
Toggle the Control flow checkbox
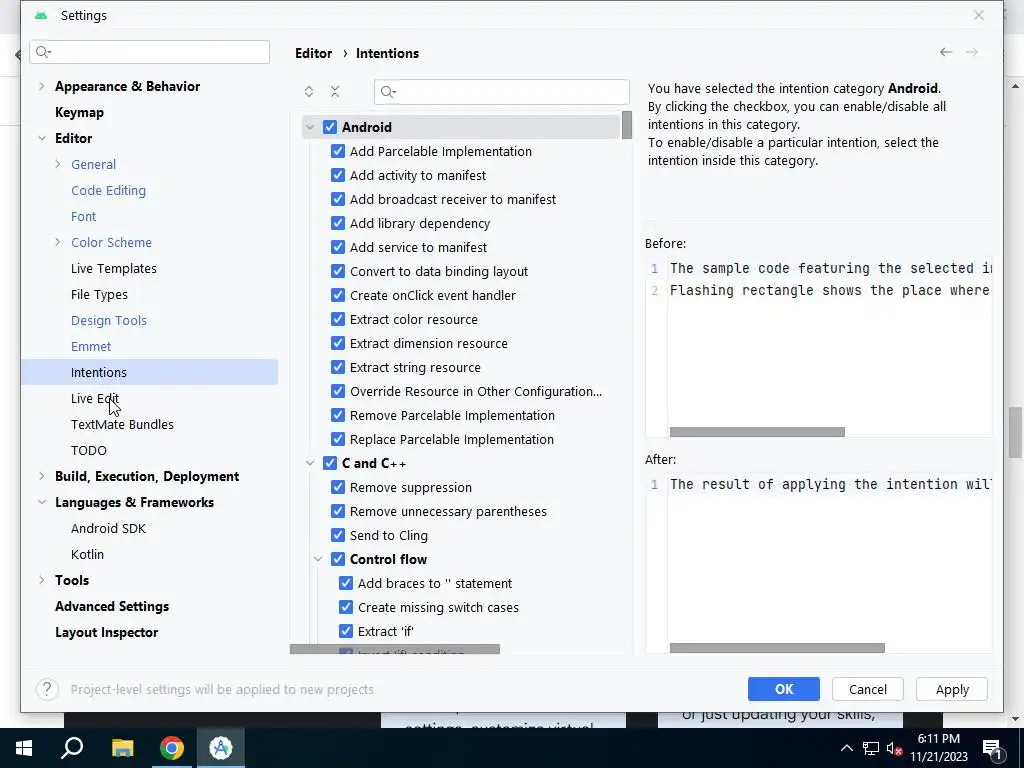coord(338,559)
